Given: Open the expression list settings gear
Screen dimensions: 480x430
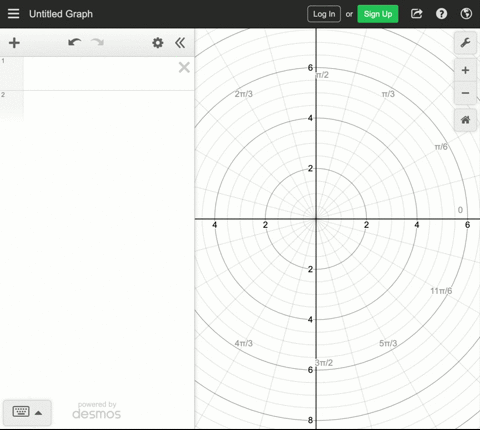Looking at the screenshot, I should tap(158, 43).
